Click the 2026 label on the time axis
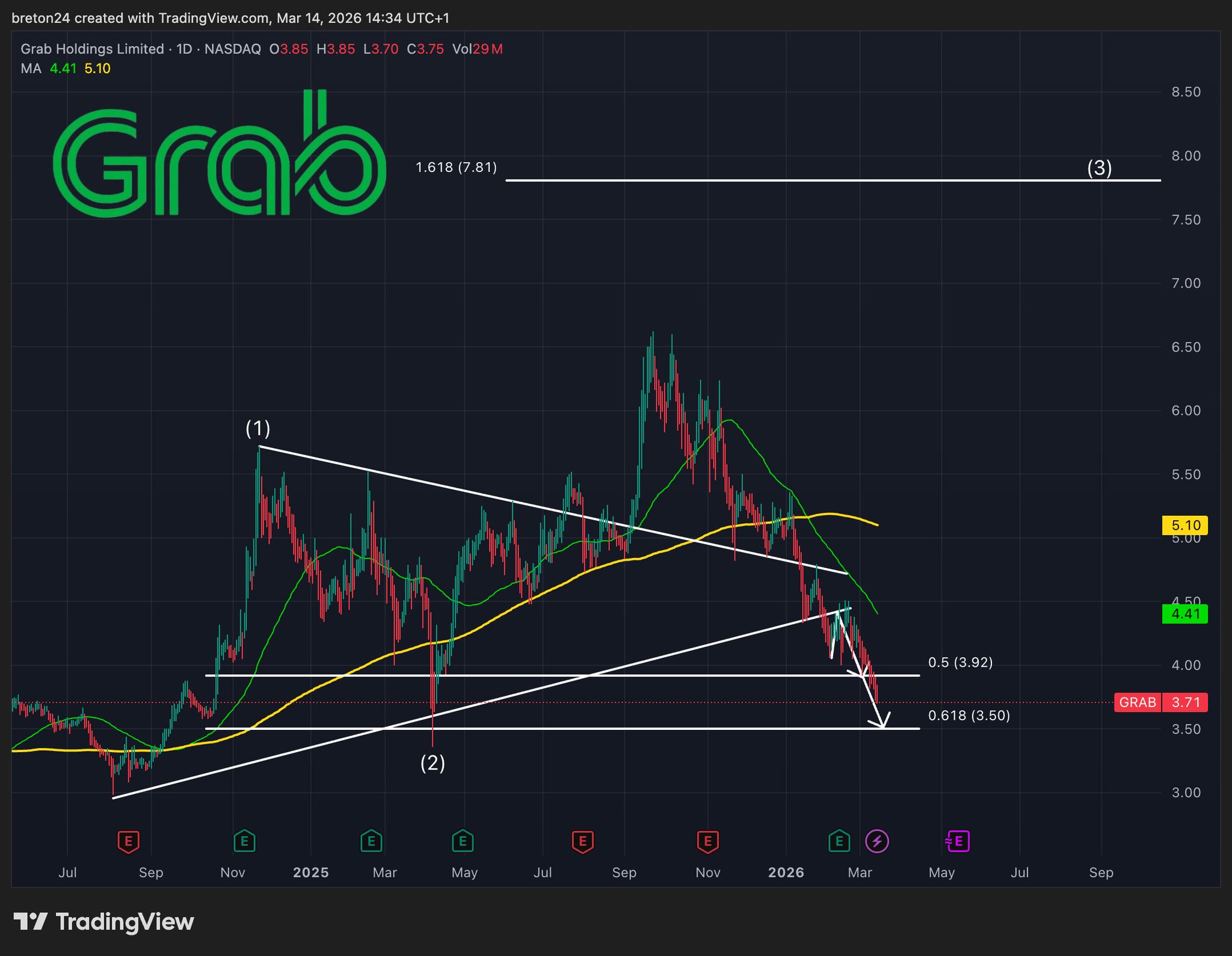Viewport: 1232px width, 956px height. (786, 872)
